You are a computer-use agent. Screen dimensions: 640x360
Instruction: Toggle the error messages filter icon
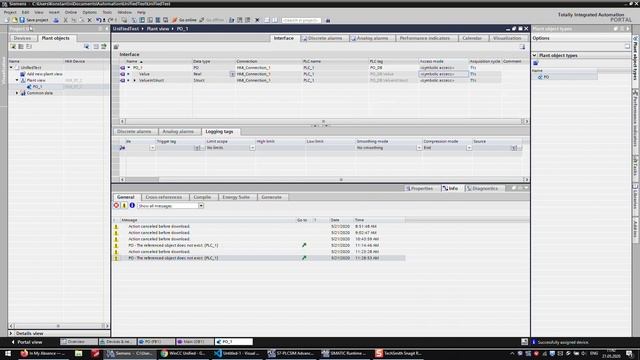(x=116, y=206)
